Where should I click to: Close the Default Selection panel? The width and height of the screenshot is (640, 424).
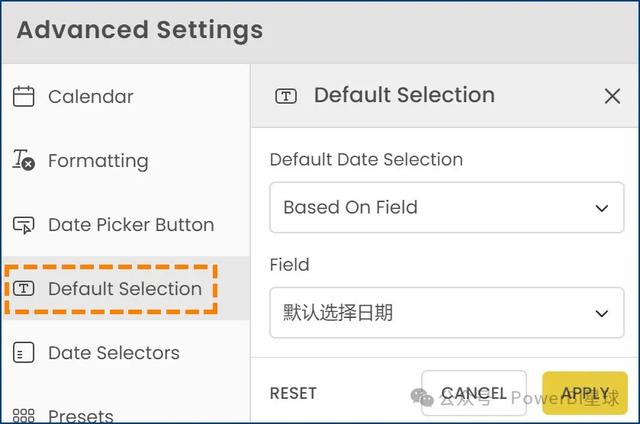click(612, 96)
